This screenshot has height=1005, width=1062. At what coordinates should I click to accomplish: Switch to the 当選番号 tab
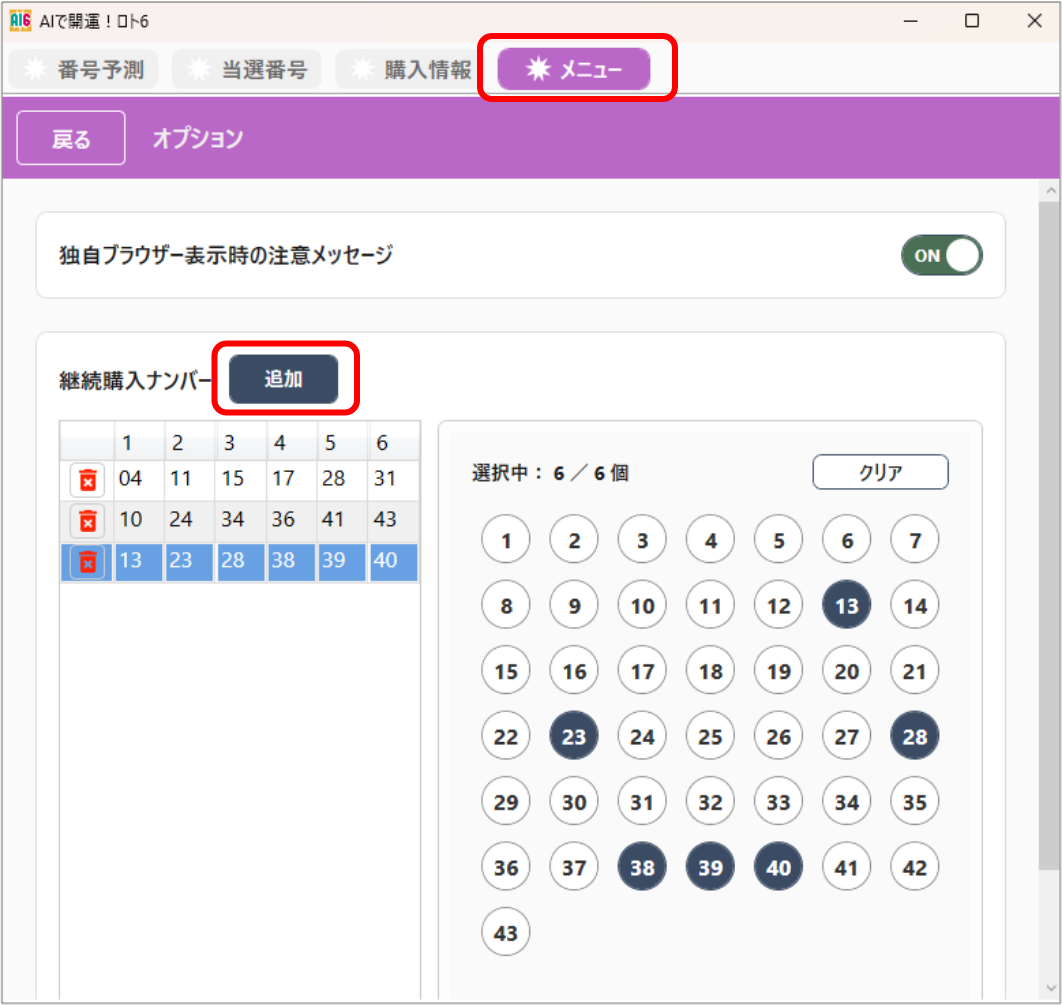pos(246,69)
